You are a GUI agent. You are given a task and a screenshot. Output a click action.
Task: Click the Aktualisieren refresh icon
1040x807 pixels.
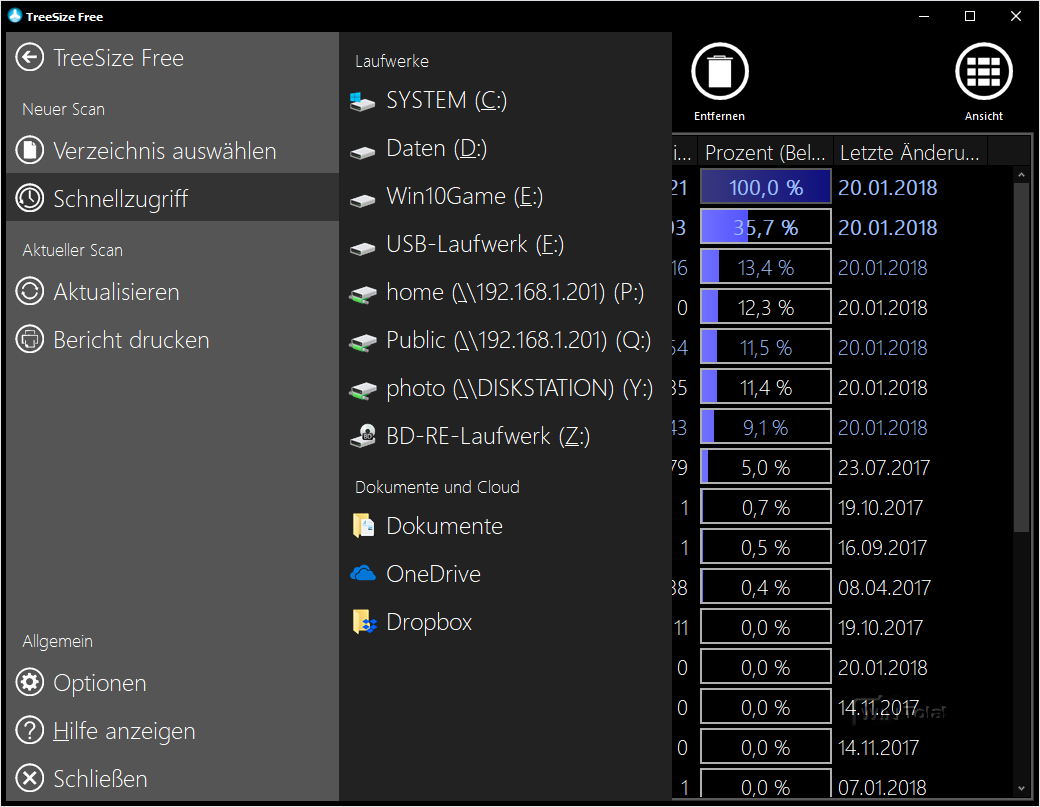click(x=30, y=292)
